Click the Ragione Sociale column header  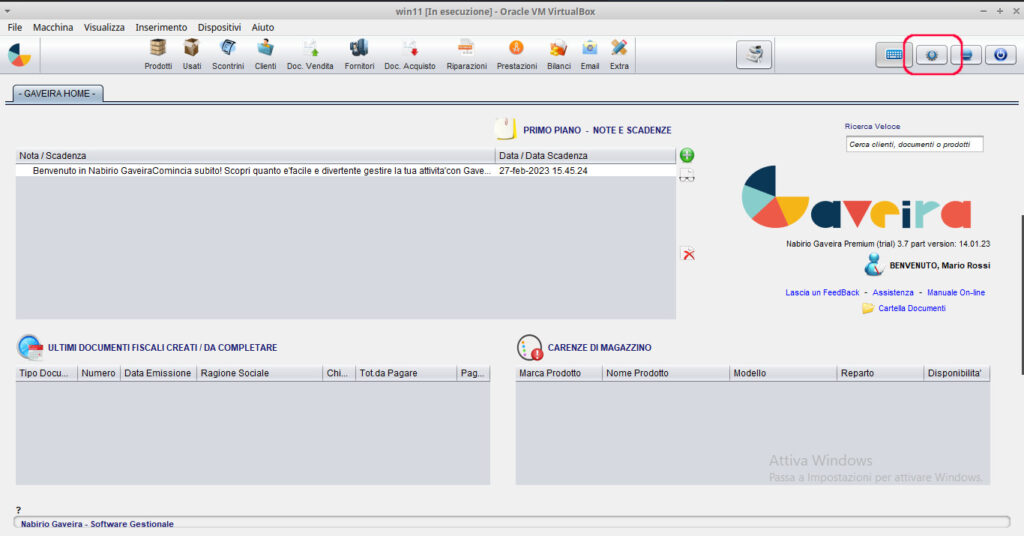point(259,373)
